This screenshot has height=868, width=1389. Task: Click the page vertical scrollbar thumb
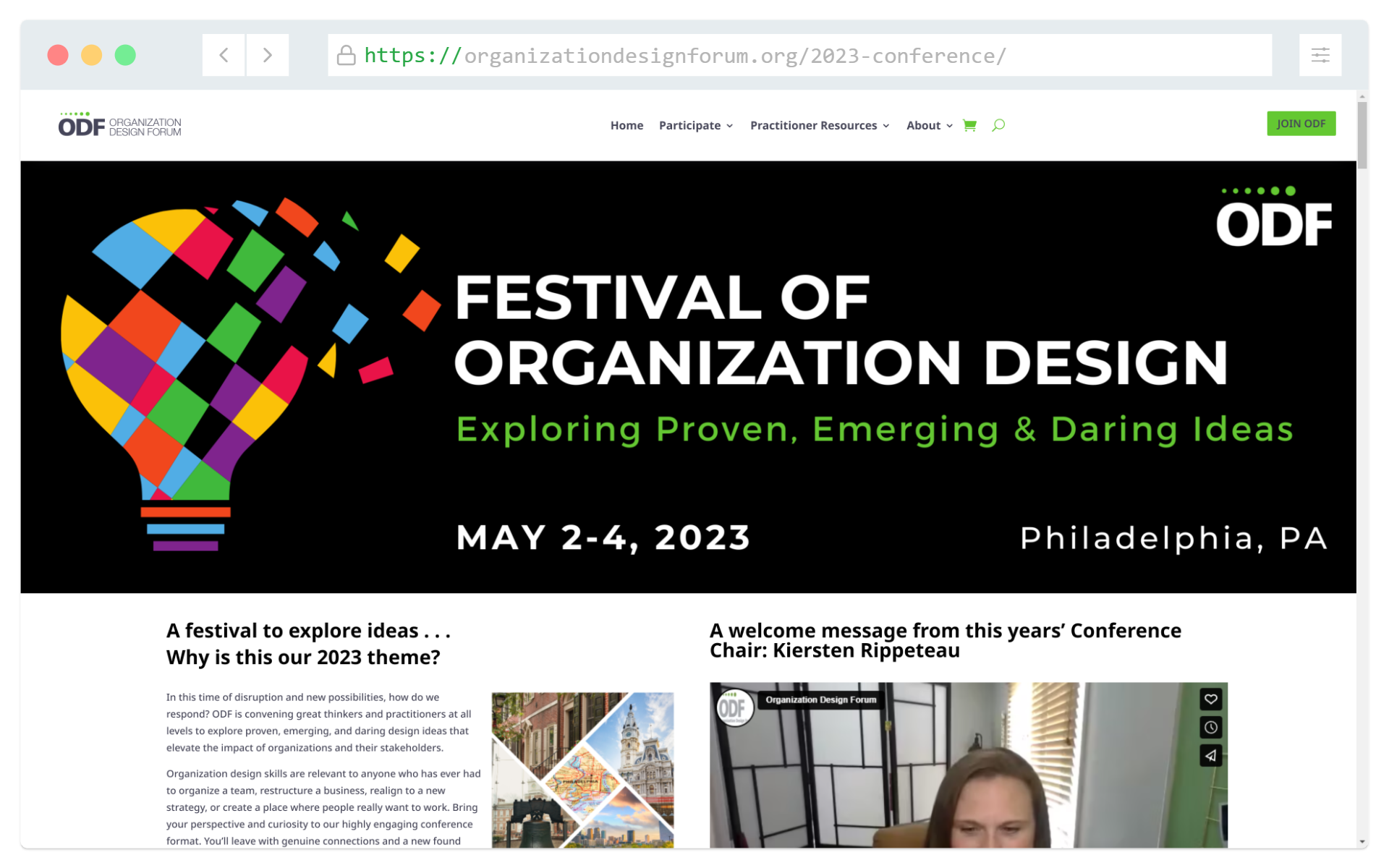[1362, 135]
